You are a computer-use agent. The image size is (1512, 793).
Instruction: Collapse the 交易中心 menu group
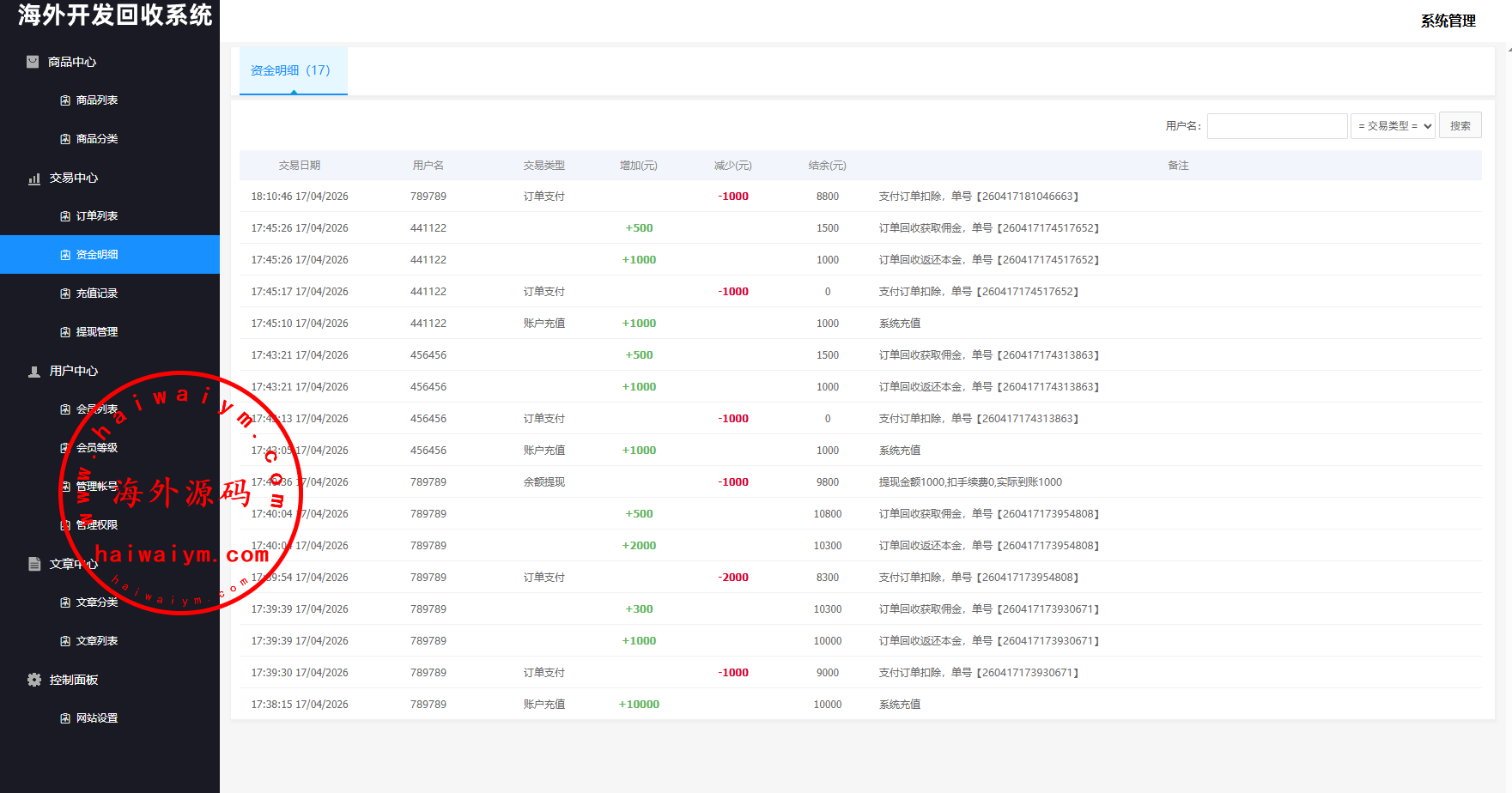click(x=73, y=178)
